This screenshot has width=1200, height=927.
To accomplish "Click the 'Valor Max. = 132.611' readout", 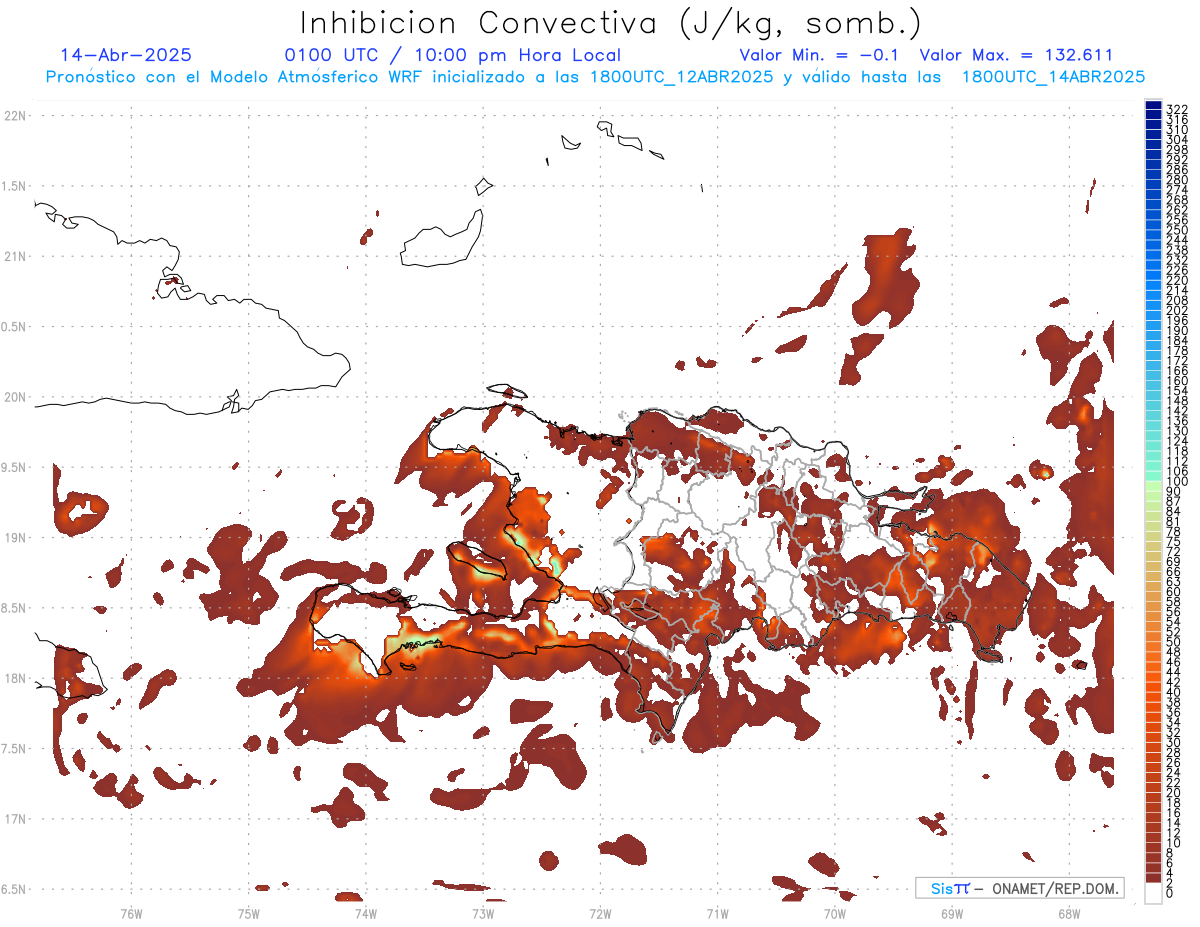I will tap(1016, 55).
